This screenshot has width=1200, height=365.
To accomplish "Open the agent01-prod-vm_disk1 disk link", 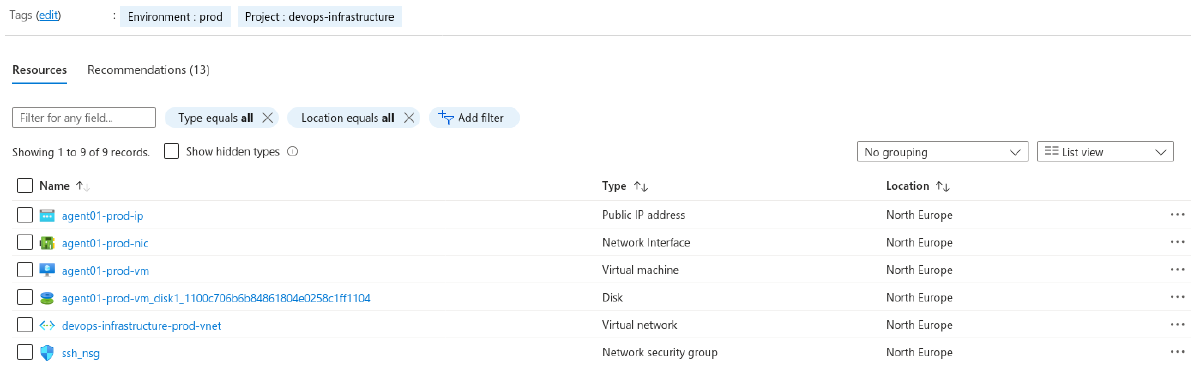I will coord(217,298).
